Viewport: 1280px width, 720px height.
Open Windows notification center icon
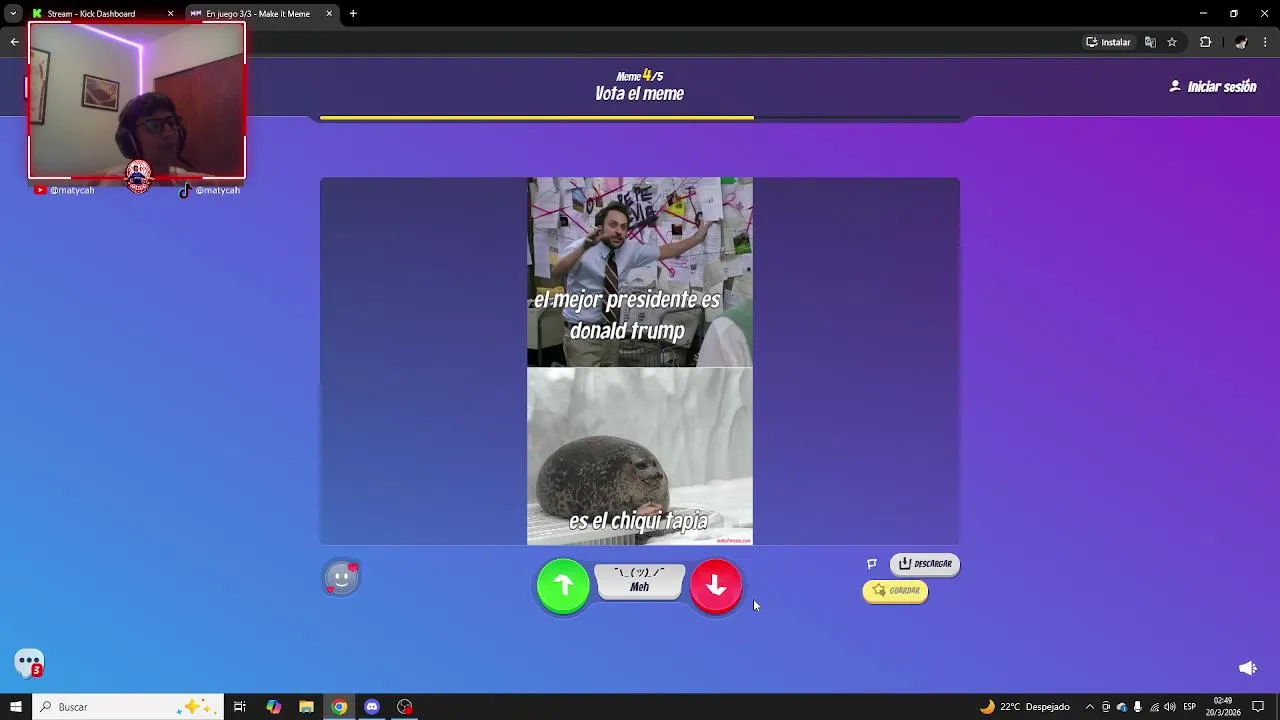pos(1259,707)
